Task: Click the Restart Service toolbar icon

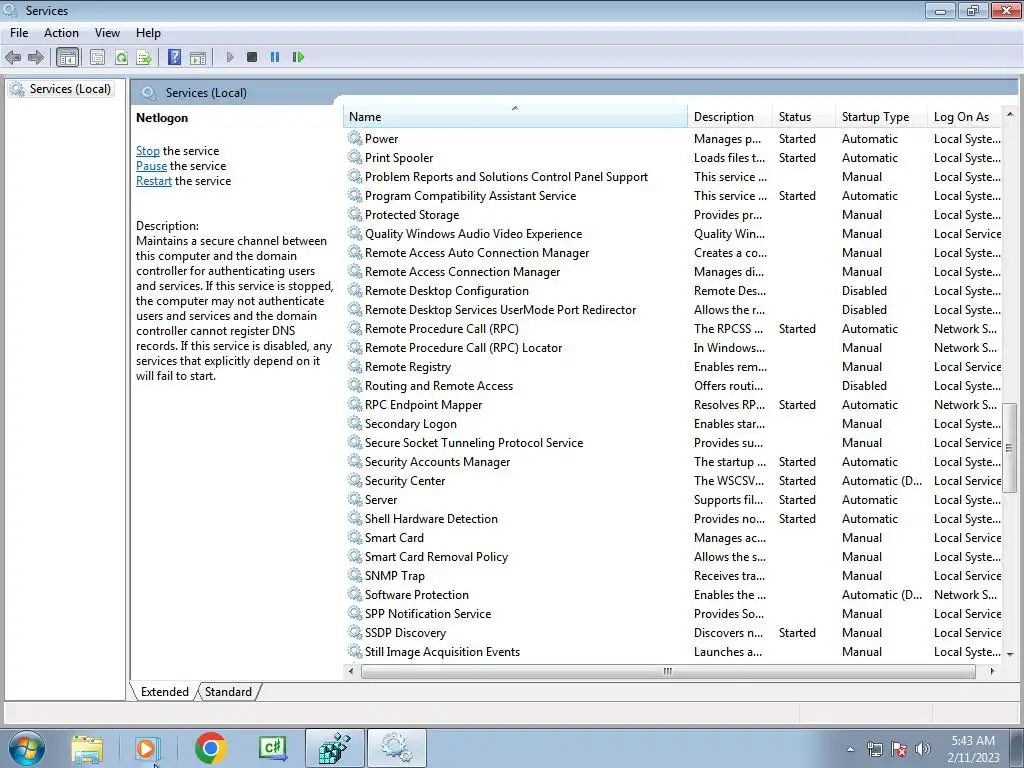Action: (298, 57)
